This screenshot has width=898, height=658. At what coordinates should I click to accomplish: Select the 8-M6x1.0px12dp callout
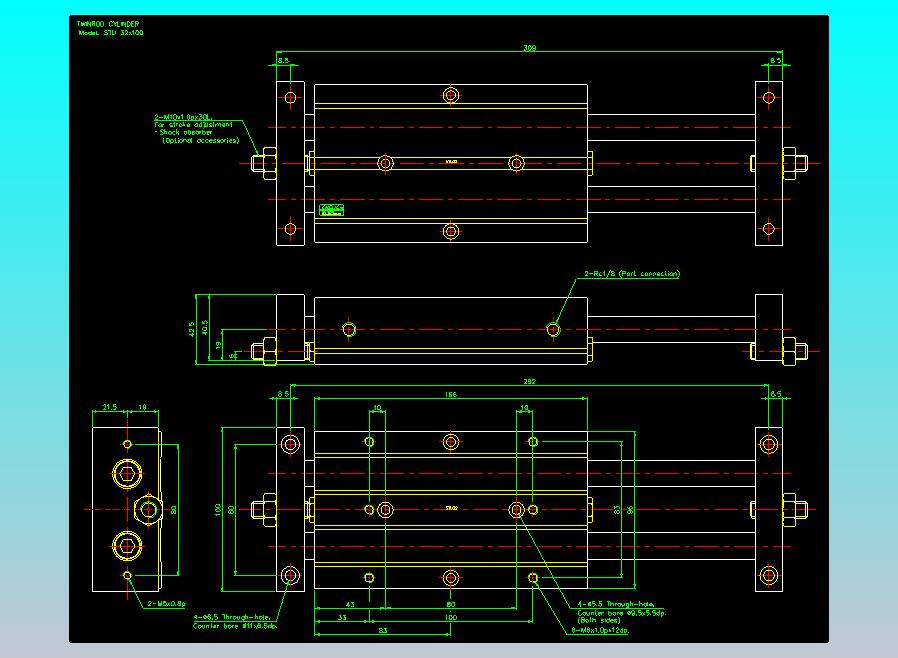pos(600,631)
